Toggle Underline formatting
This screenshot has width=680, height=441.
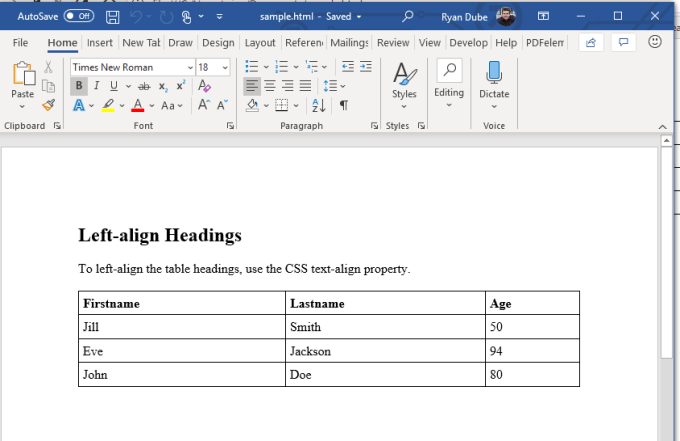[x=114, y=86]
